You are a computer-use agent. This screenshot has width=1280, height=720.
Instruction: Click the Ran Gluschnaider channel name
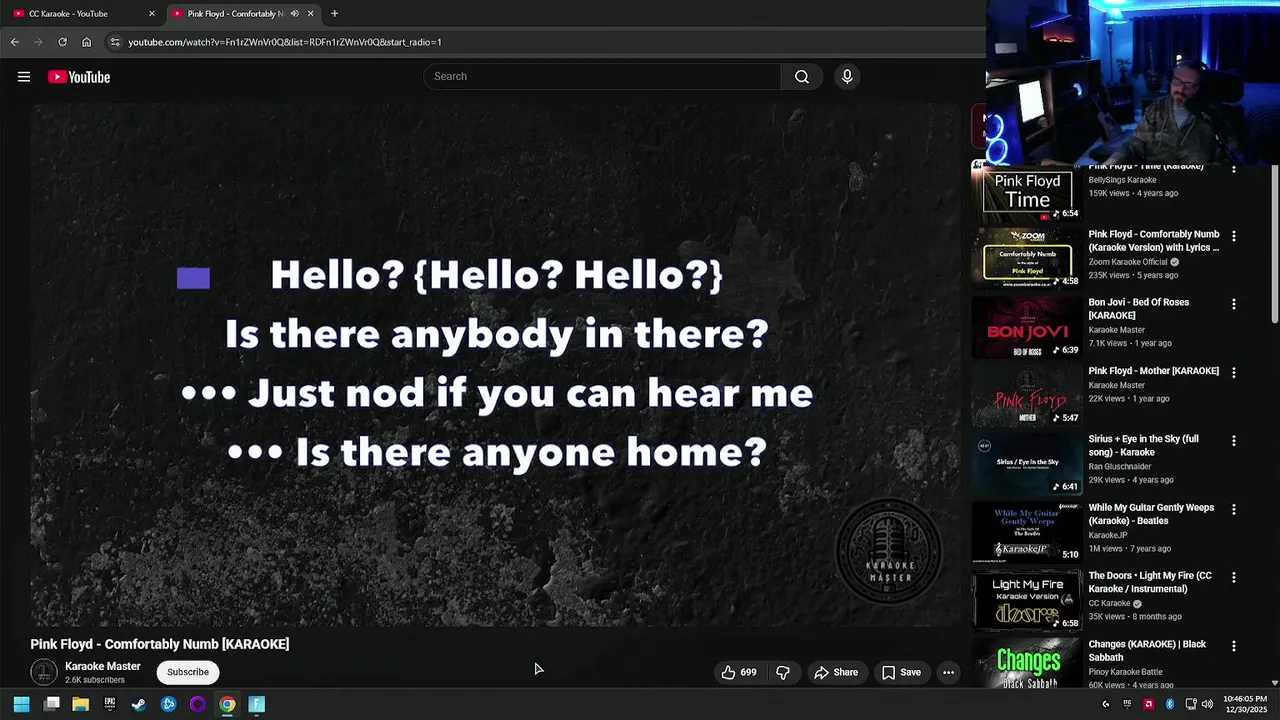pyautogui.click(x=1120, y=467)
